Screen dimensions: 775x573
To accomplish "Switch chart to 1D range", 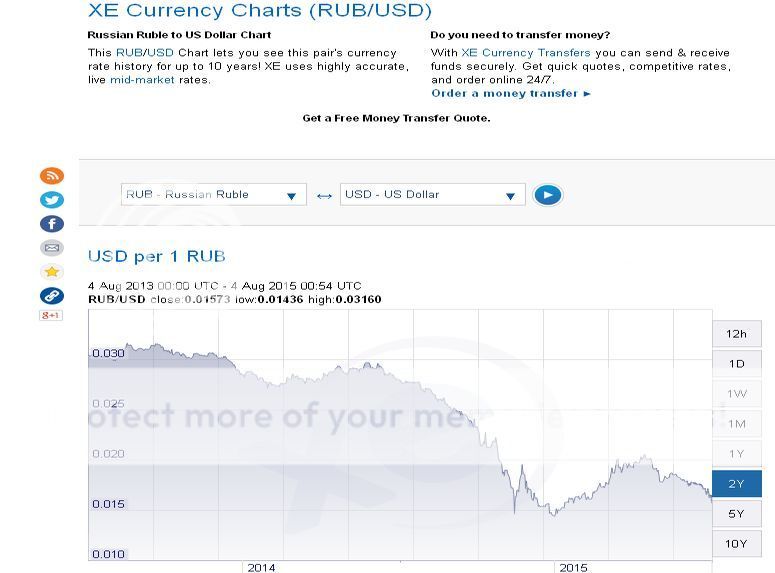I will pos(736,364).
